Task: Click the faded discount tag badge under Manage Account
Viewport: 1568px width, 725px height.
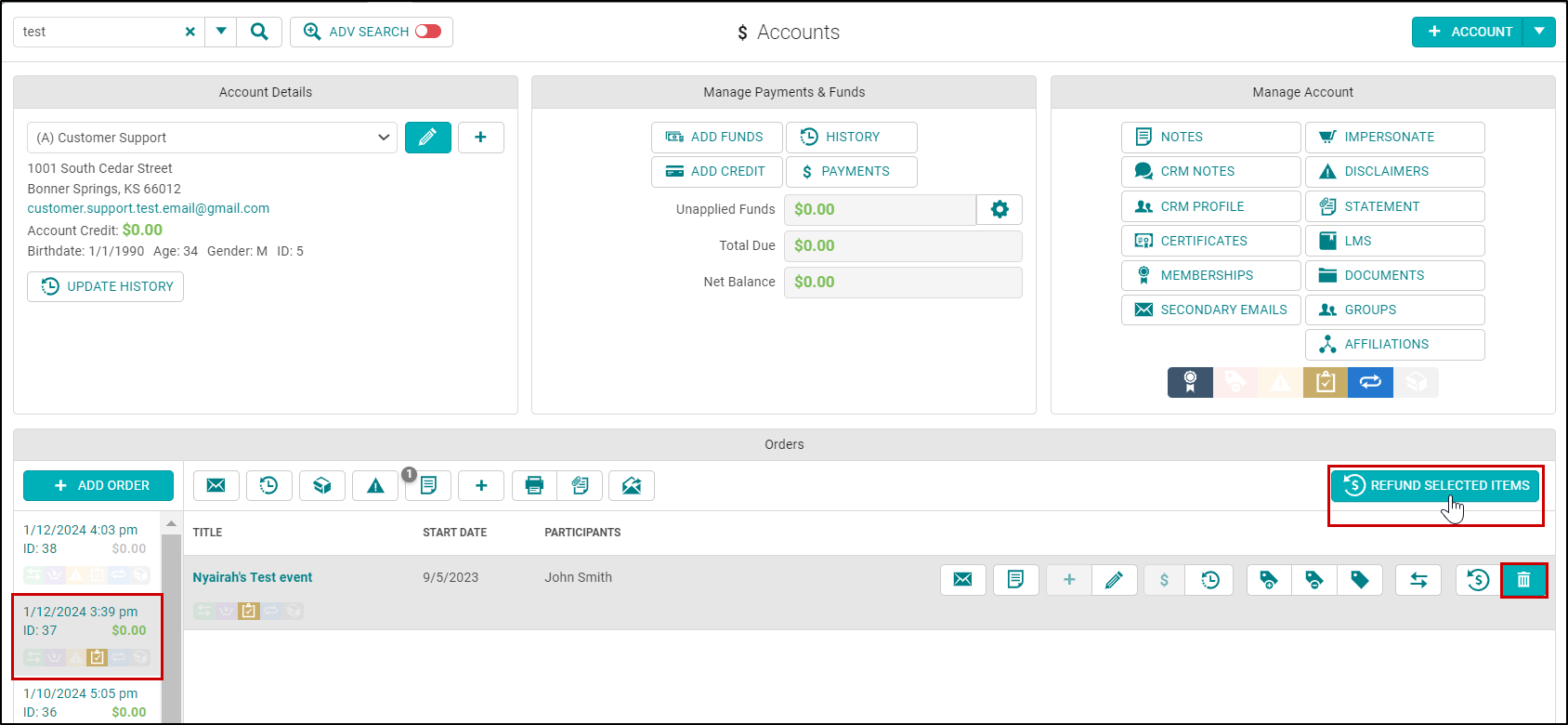Action: click(x=1235, y=382)
